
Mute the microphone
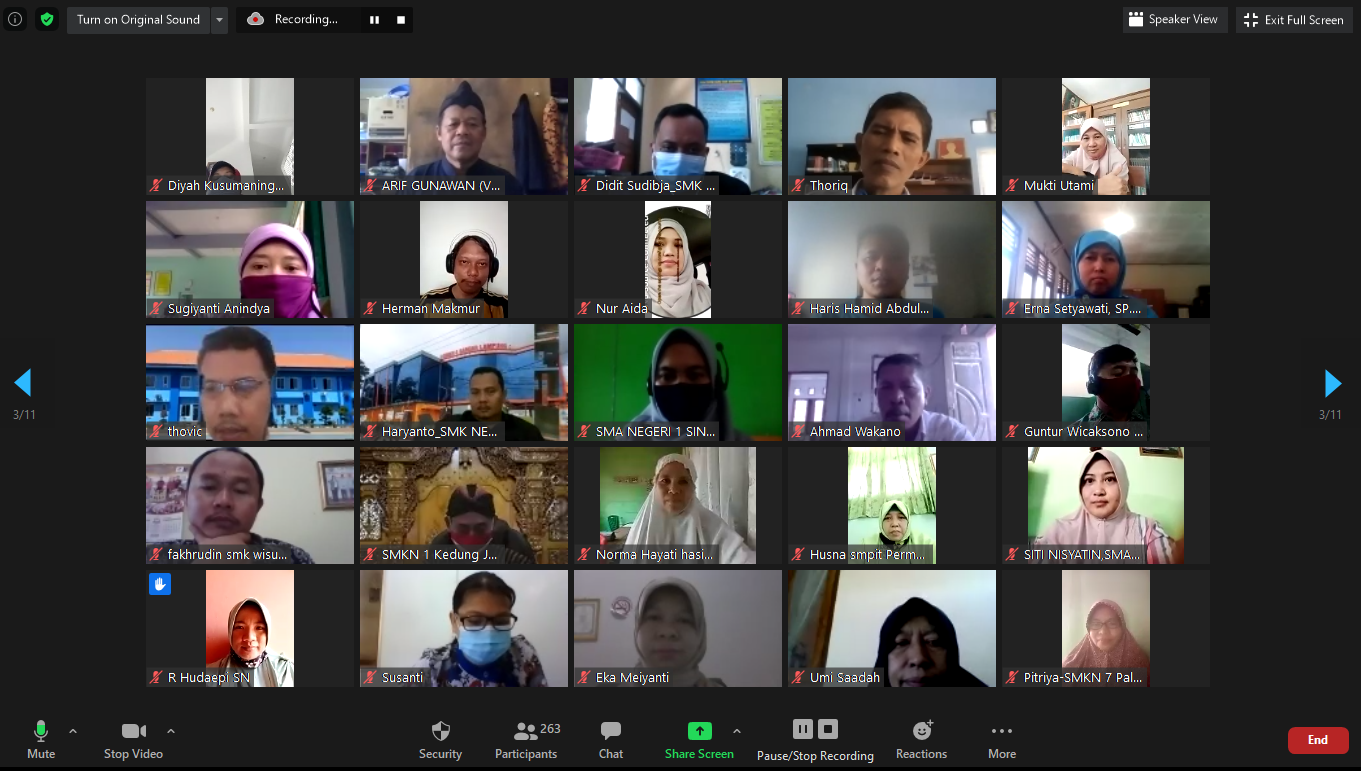(x=41, y=739)
